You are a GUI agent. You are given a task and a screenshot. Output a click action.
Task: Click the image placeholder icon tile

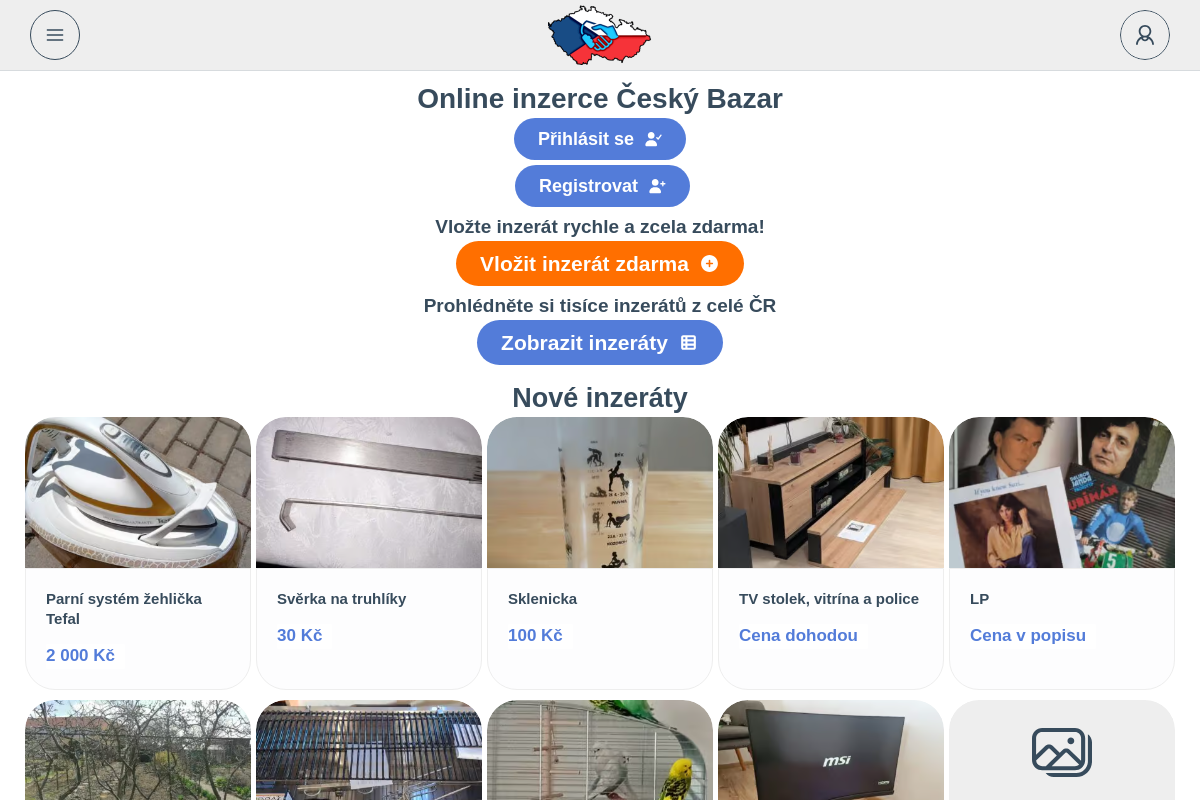[1062, 750]
